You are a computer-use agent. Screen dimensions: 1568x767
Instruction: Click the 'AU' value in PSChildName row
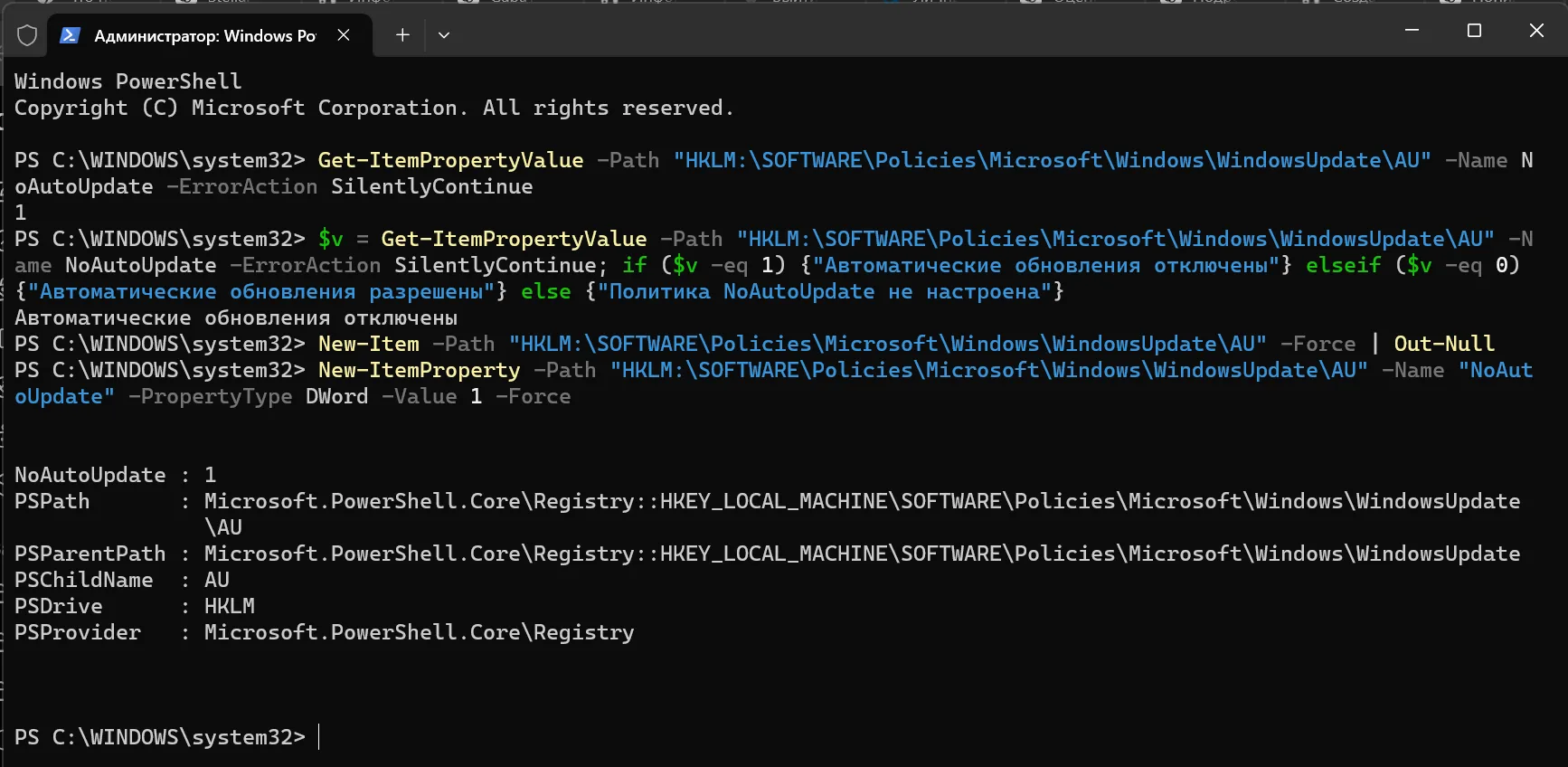[x=217, y=580]
